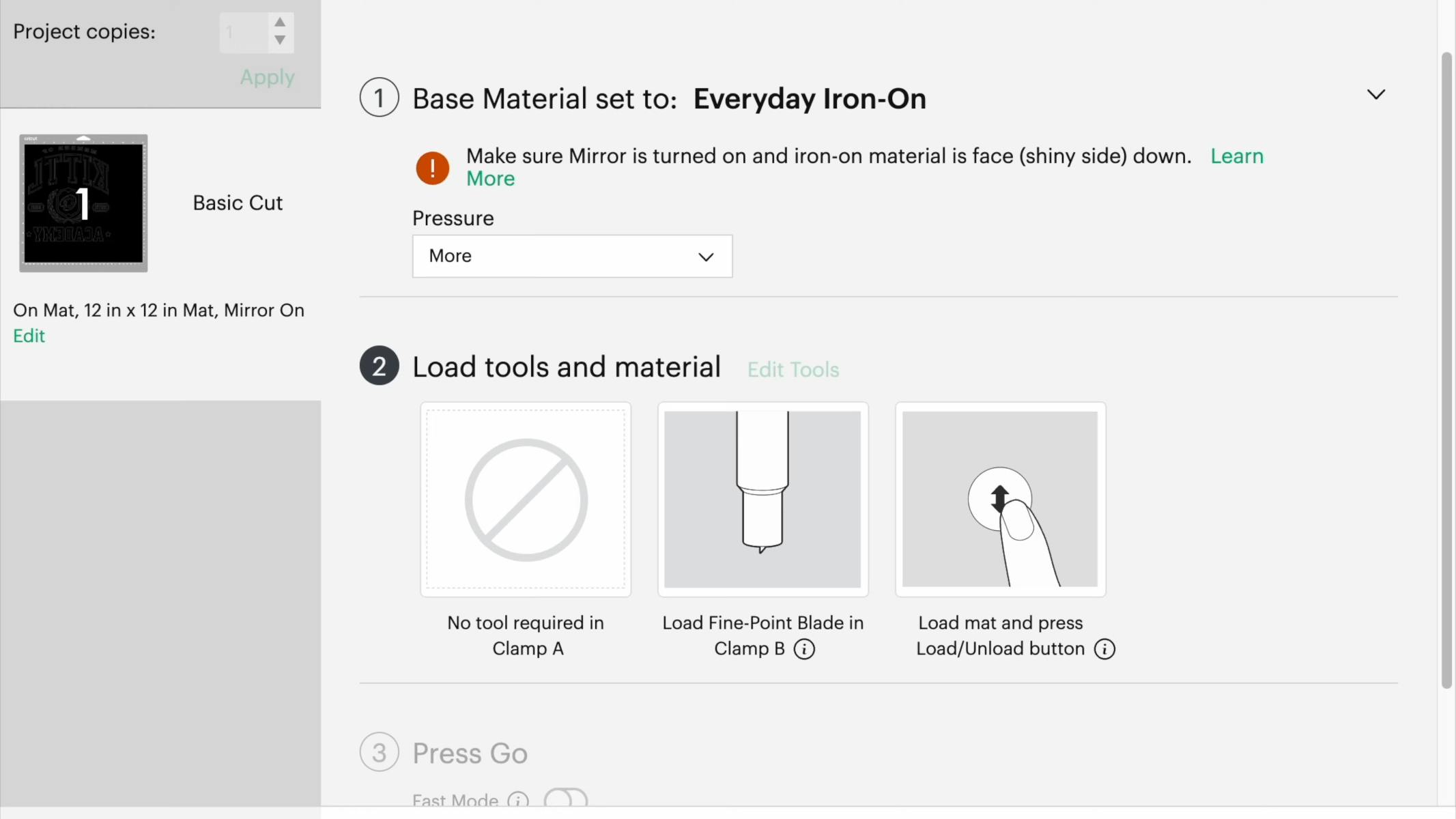Click the Fine-Point Blade illustration
The width and height of the screenshot is (1456, 819).
762,499
